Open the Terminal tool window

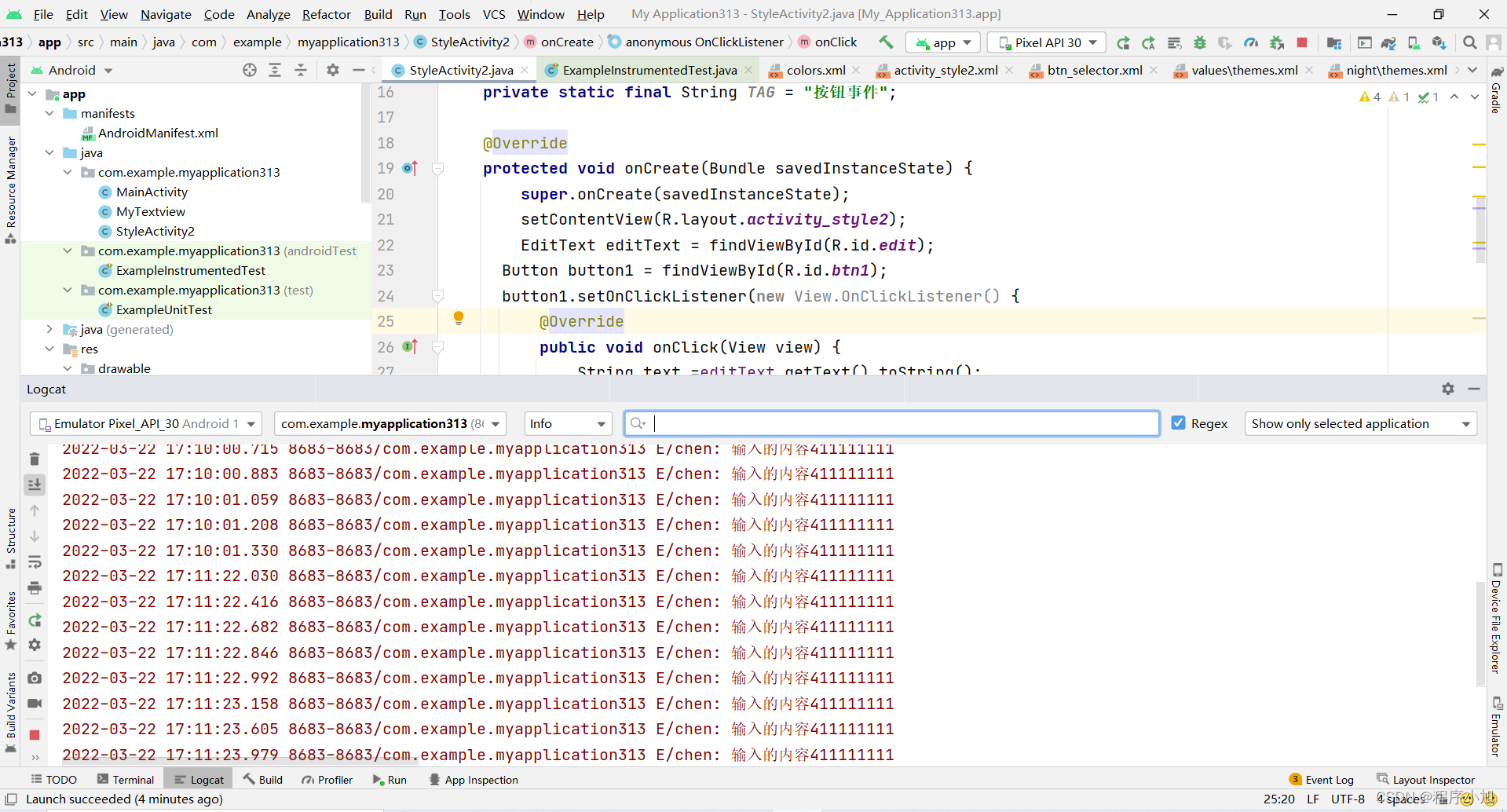point(126,780)
